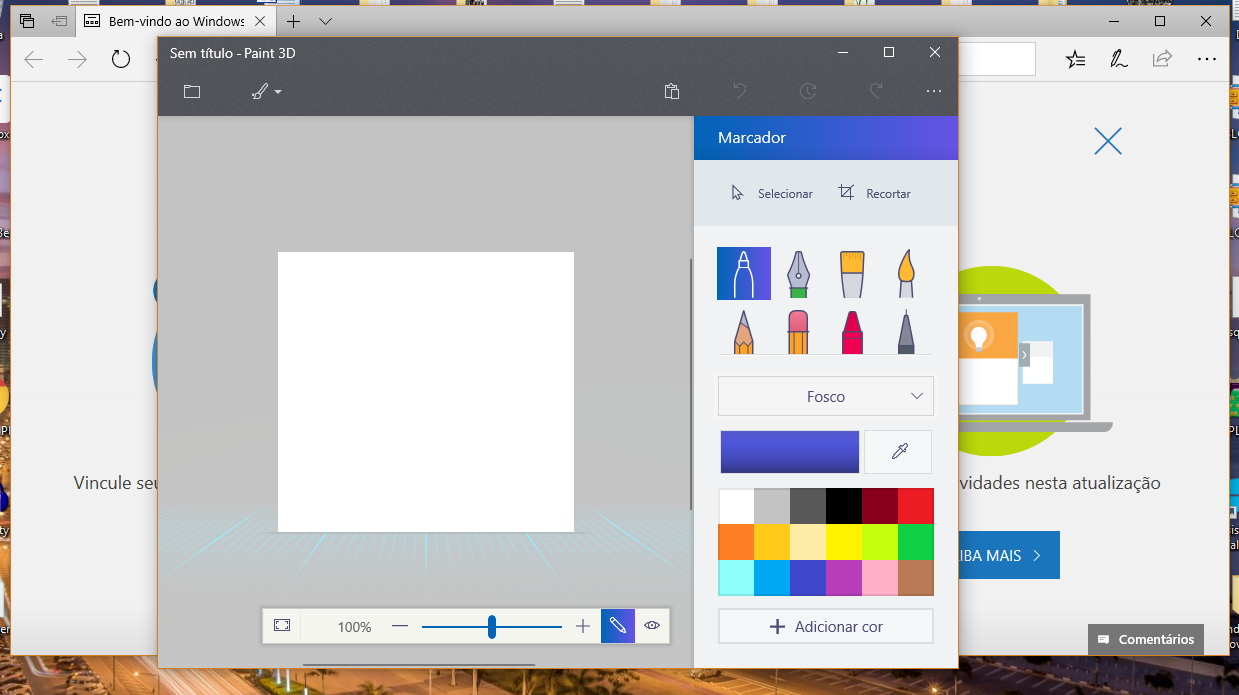
Task: Click the Selecionar tool
Action: [x=771, y=193]
